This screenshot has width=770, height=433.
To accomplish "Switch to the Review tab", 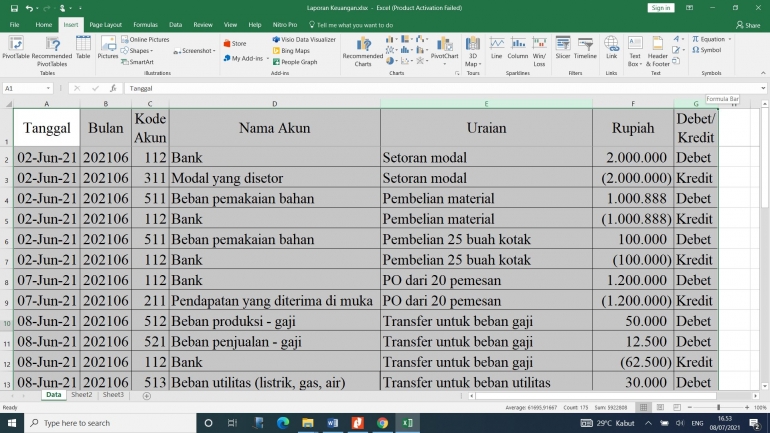I will [x=203, y=25].
